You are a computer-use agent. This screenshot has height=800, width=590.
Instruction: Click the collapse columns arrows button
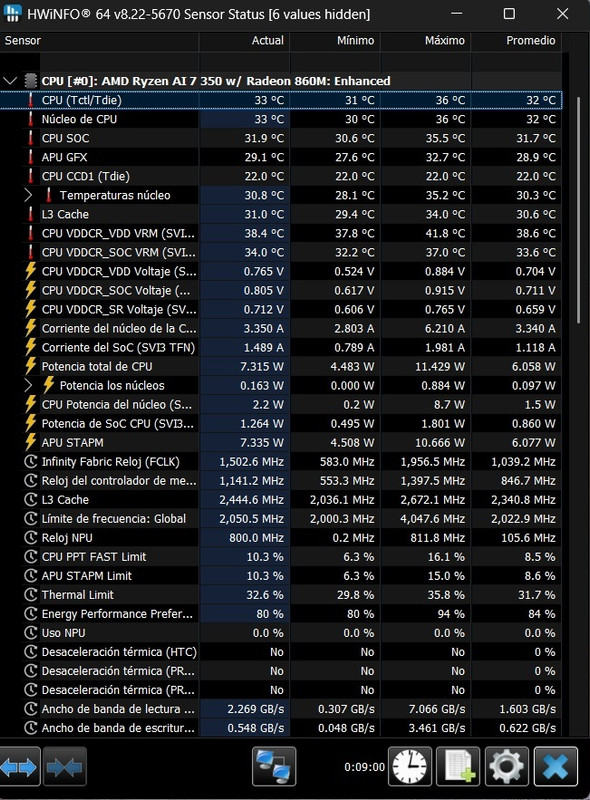coord(64,767)
